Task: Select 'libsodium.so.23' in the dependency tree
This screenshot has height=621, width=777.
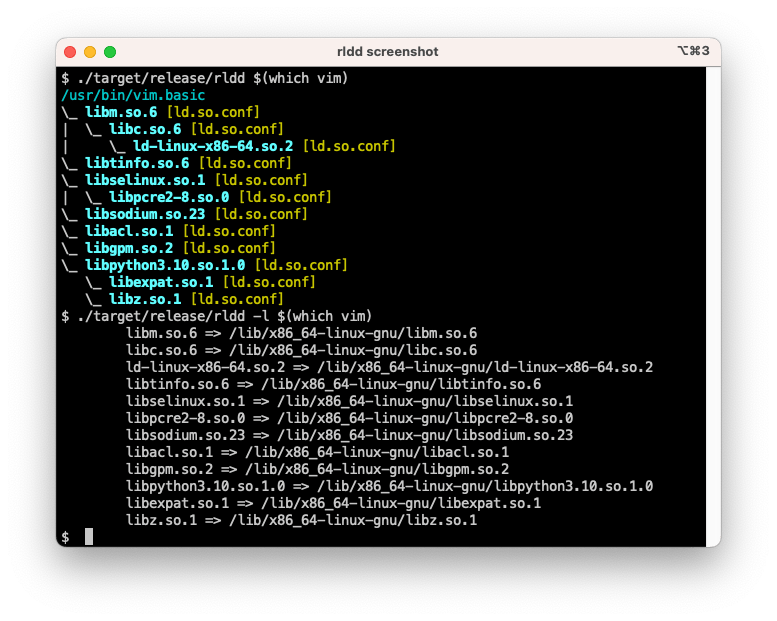Action: tap(145, 214)
